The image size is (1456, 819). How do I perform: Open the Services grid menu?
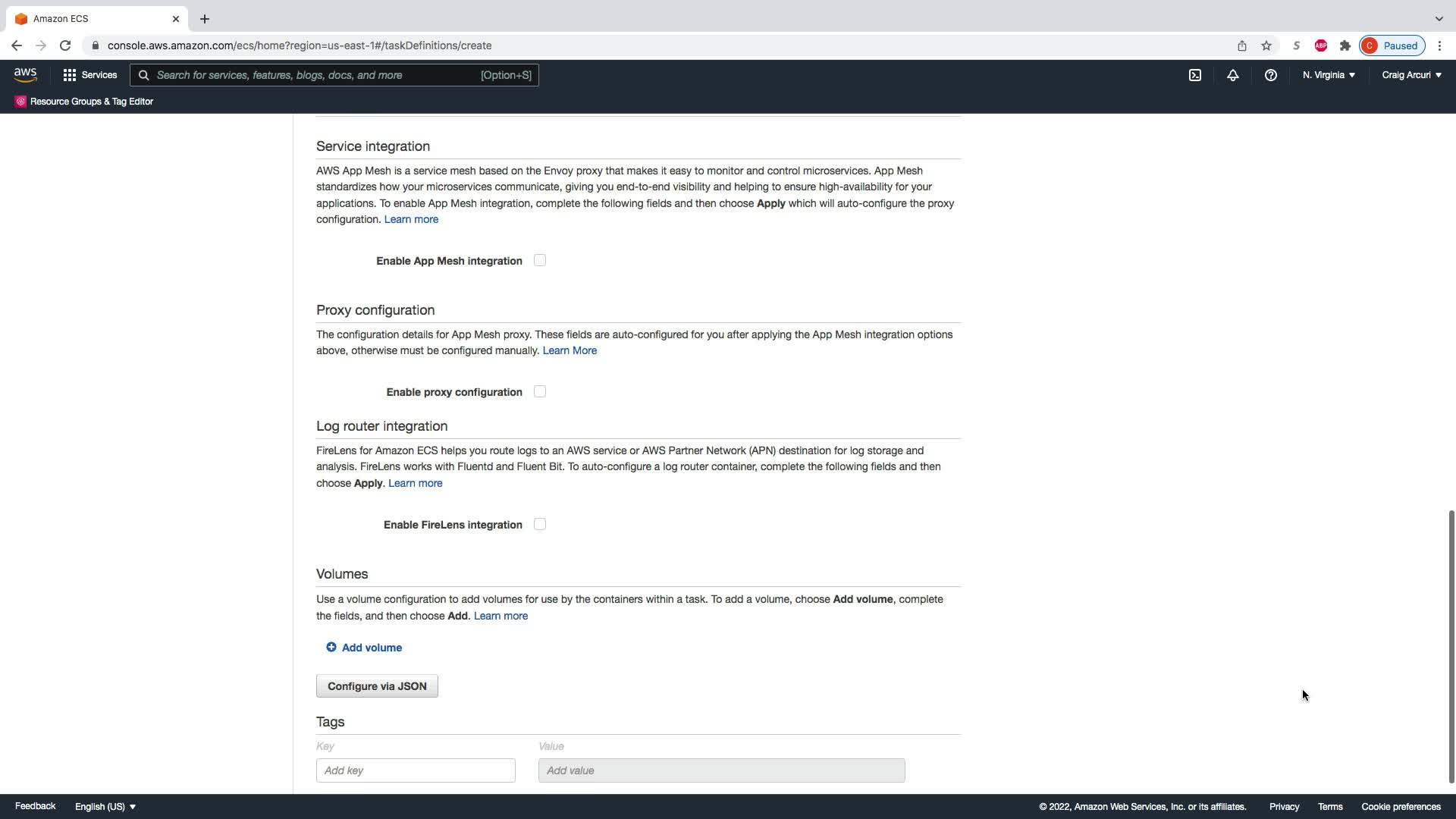[89, 75]
